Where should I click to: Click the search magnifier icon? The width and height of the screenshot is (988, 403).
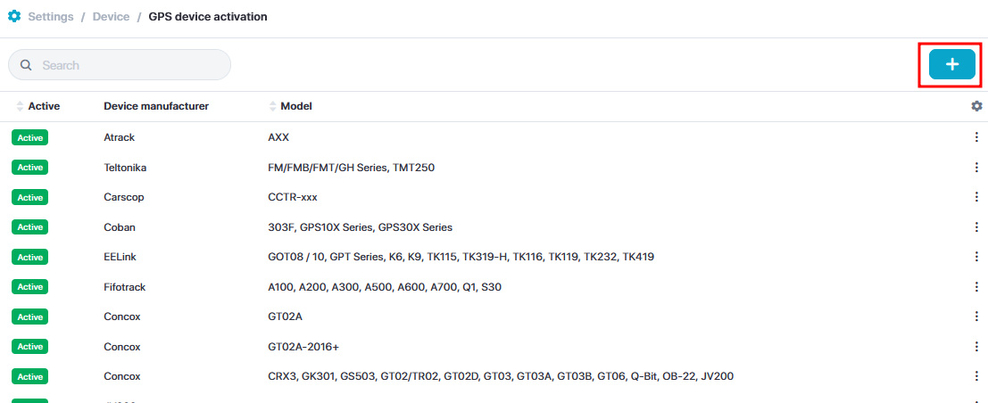coord(25,65)
